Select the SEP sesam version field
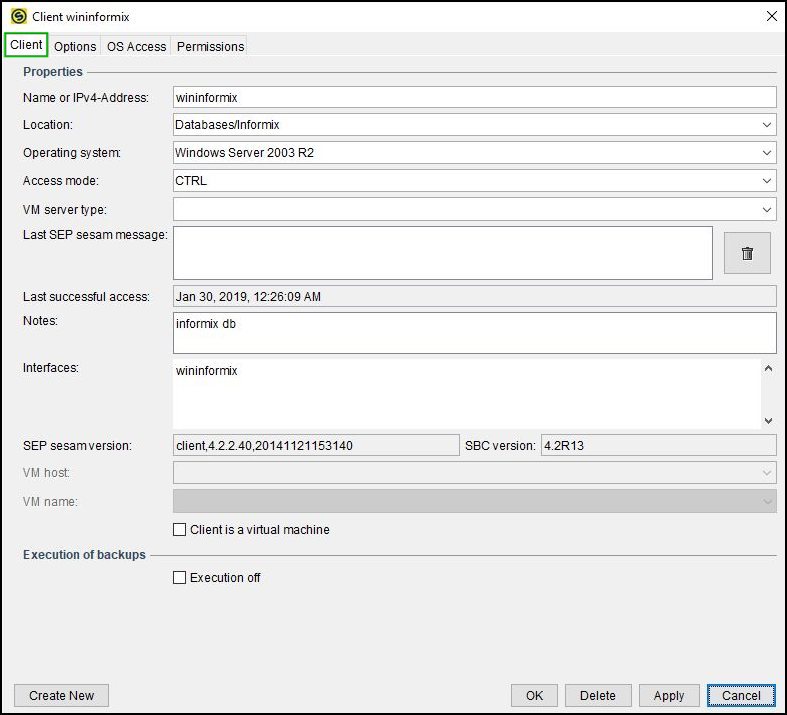This screenshot has height=715, width=787. (x=316, y=445)
